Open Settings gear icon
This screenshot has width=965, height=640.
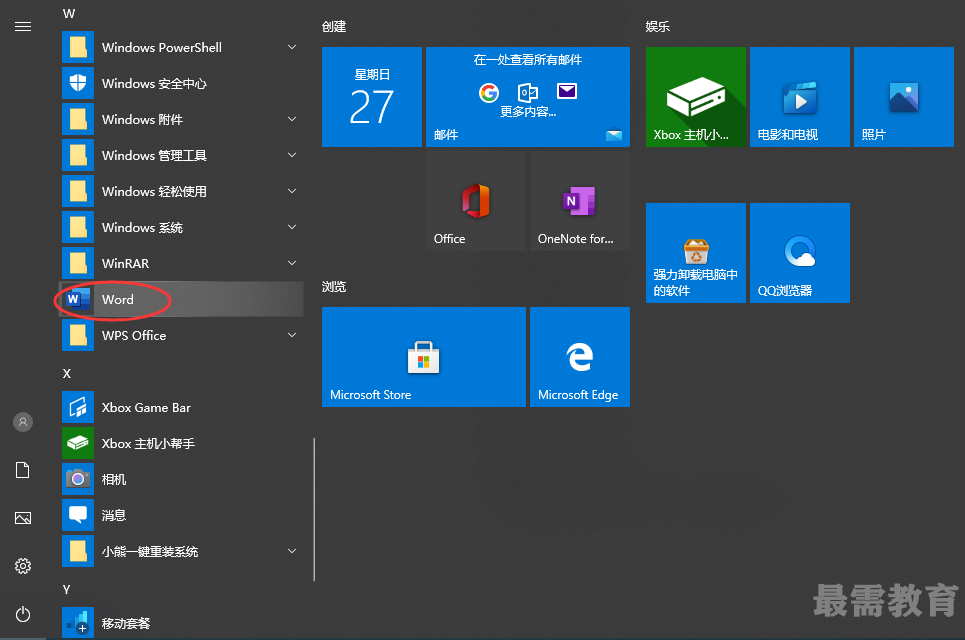tap(23, 566)
